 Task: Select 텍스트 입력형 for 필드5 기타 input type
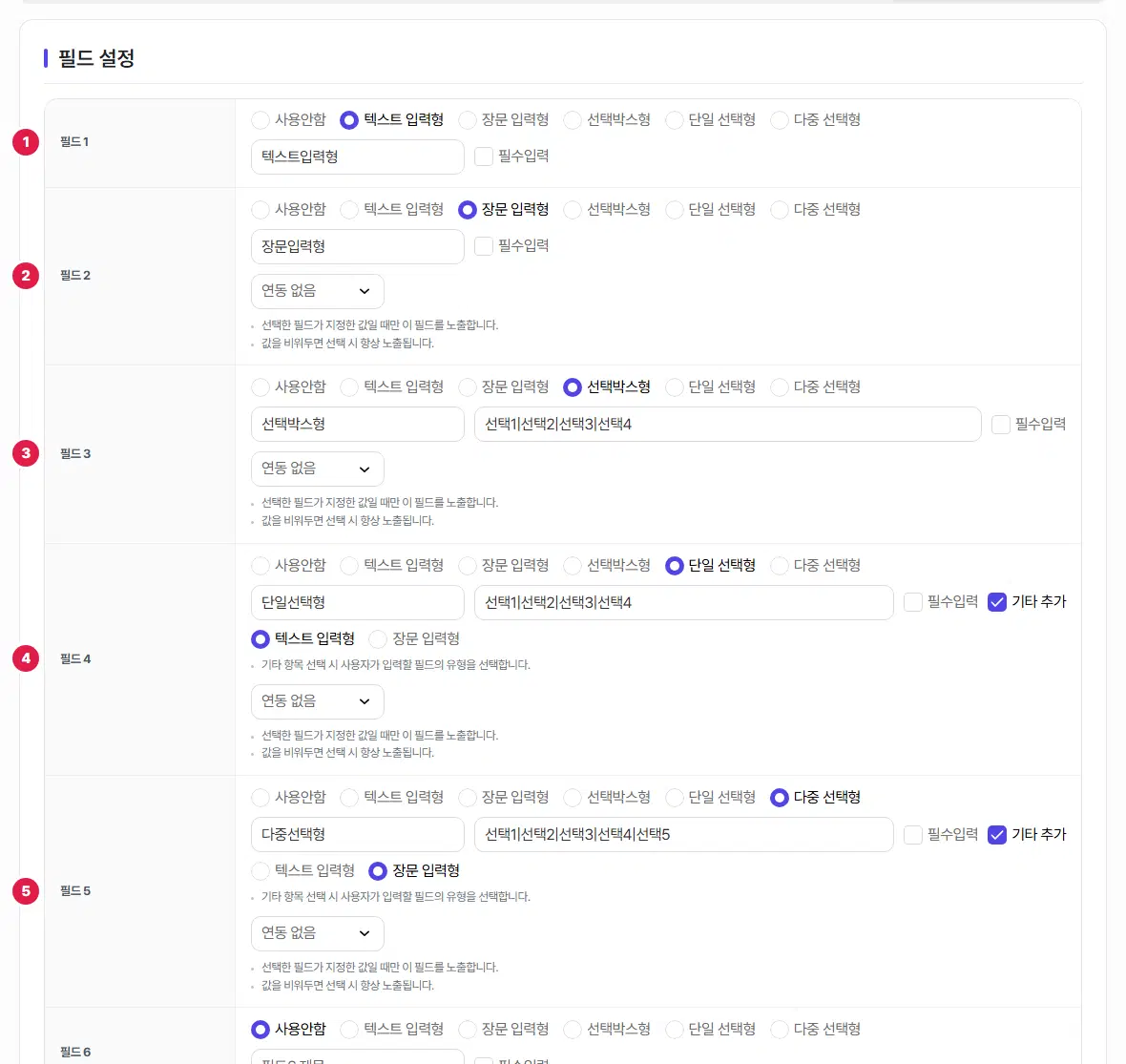[260, 871]
